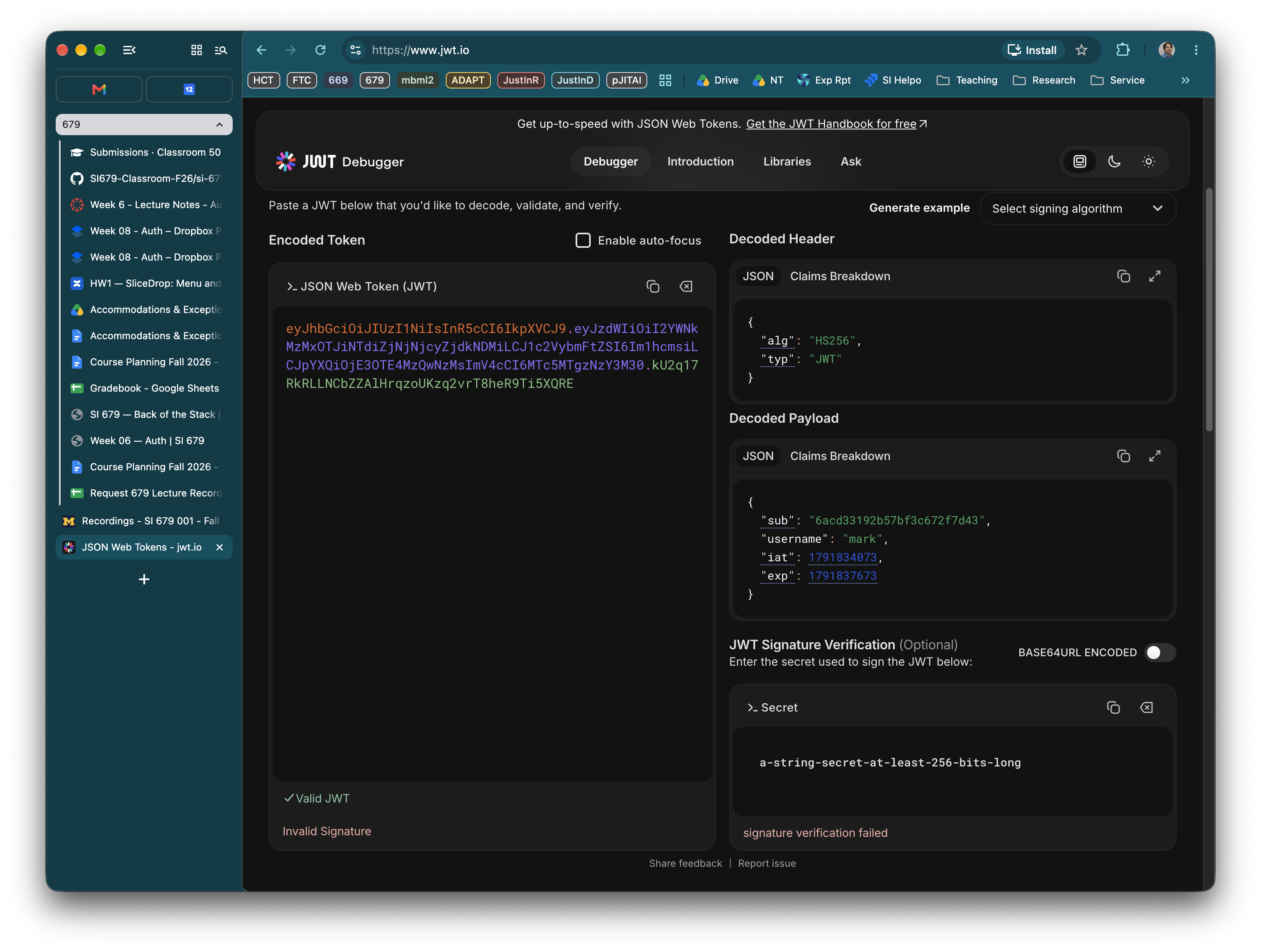Copy the Secret value
This screenshot has width=1261, height=952.
1113,707
